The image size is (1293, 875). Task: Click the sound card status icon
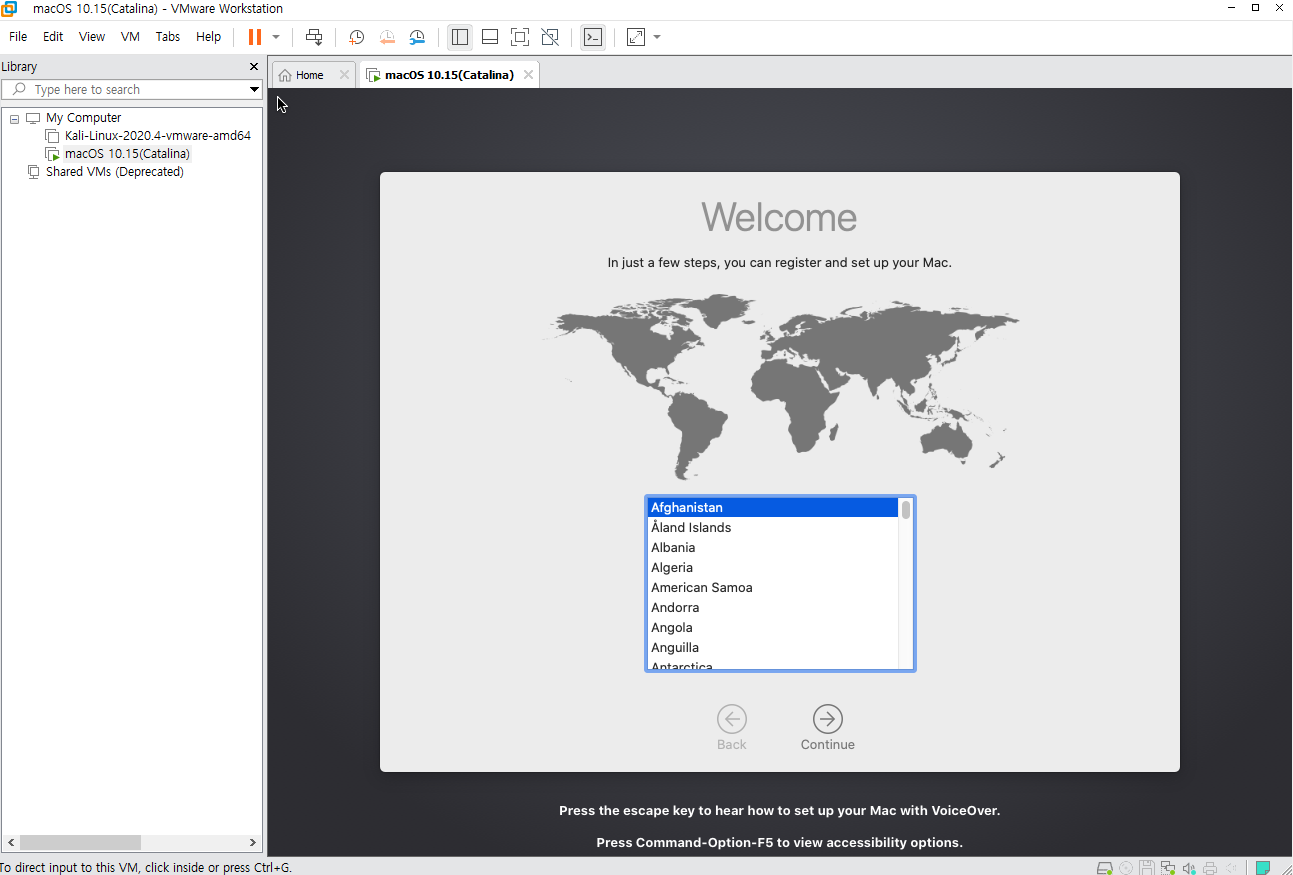1189,867
